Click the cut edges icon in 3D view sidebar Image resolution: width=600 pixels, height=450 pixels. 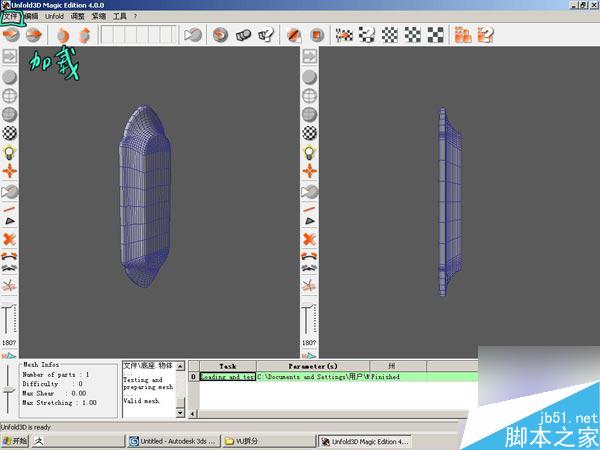coord(10,257)
